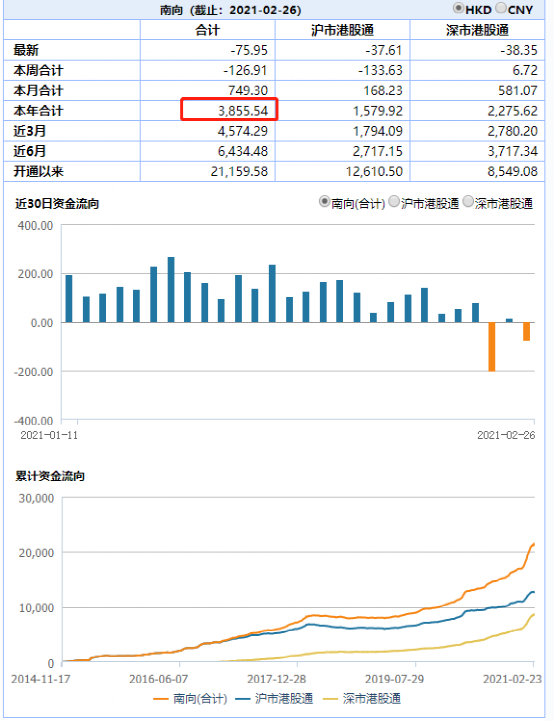Click the table title 南向 (截止: 2021-02-26)
Screen dimensions: 554x721
[231, 10]
